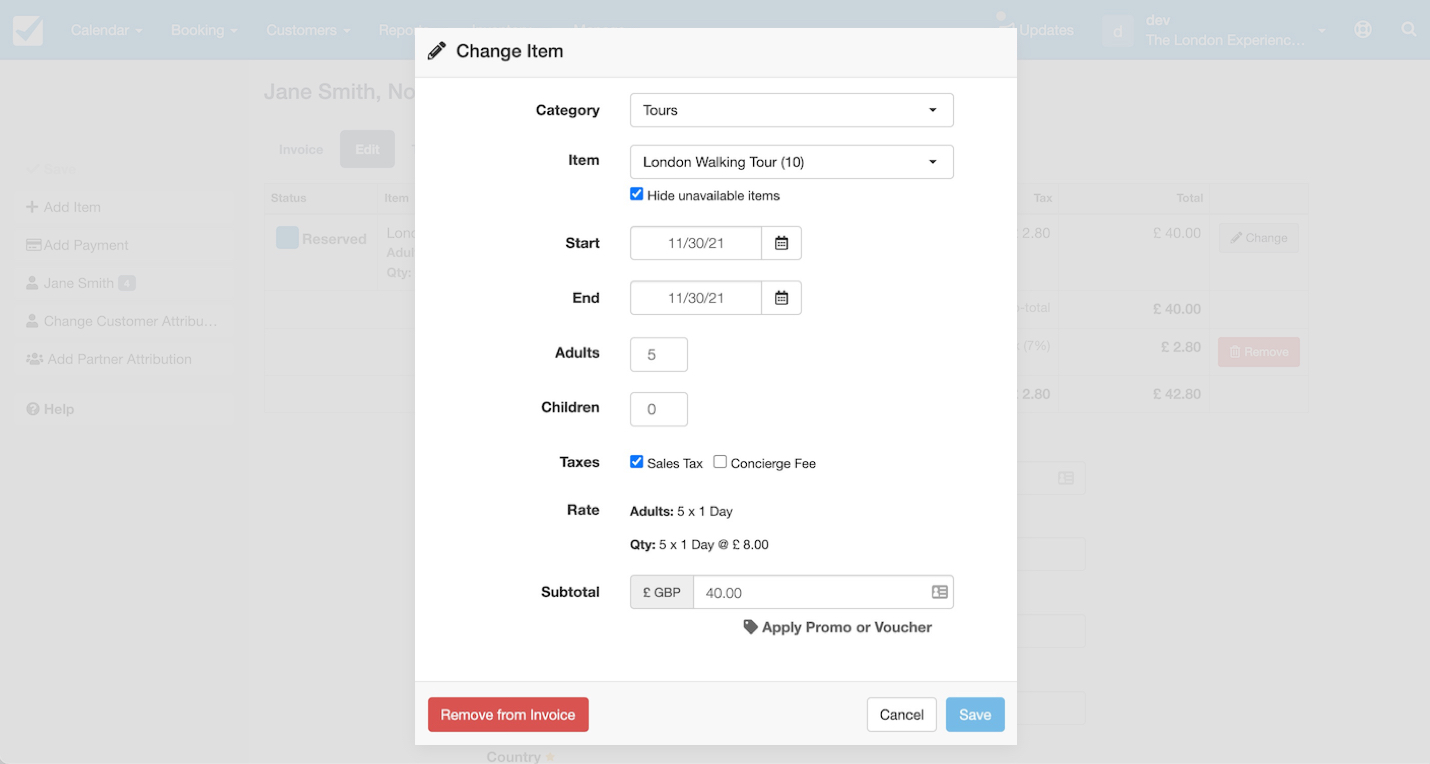This screenshot has height=764, width=1430.
Task: Open the globe language icon in top bar
Action: click(1362, 30)
